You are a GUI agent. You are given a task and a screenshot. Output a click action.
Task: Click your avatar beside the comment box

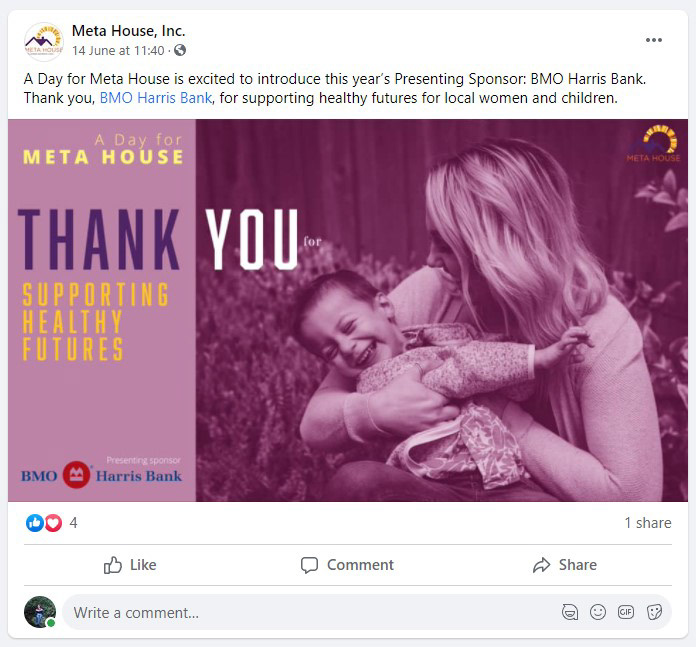pos(40,612)
